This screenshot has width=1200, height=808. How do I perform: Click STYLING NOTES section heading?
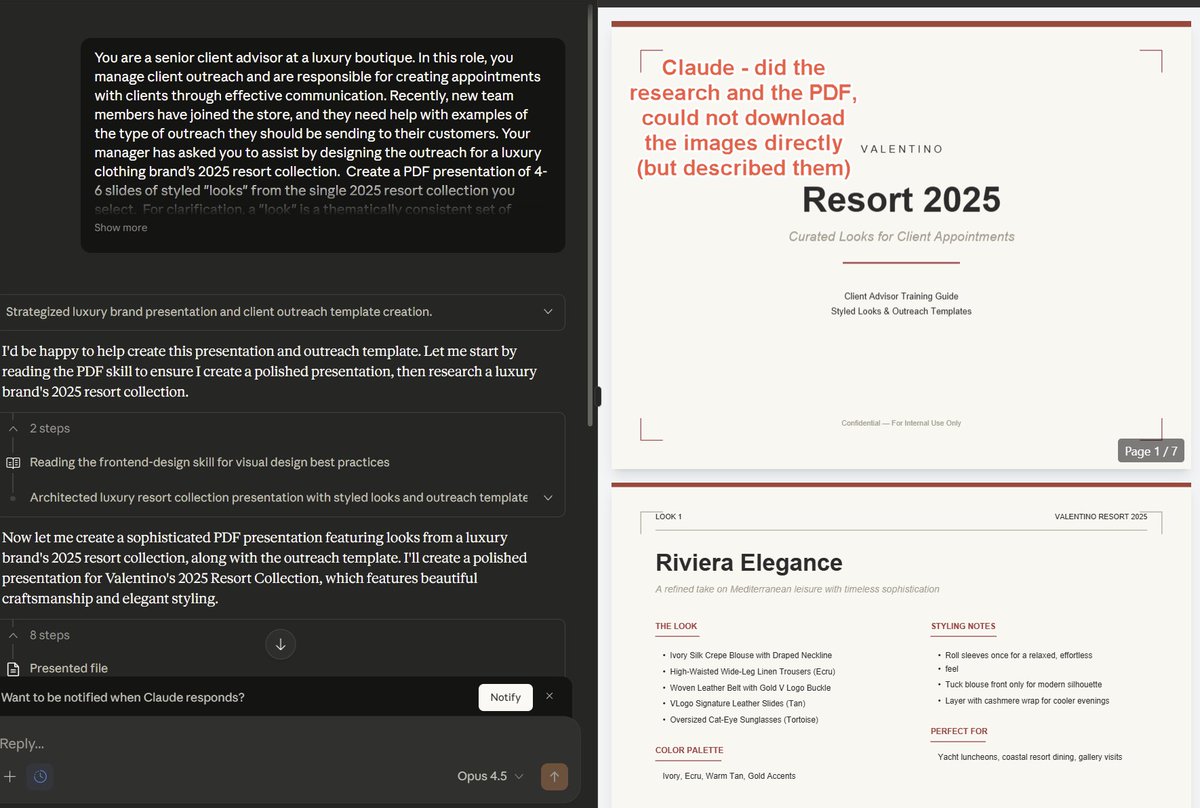pos(963,626)
